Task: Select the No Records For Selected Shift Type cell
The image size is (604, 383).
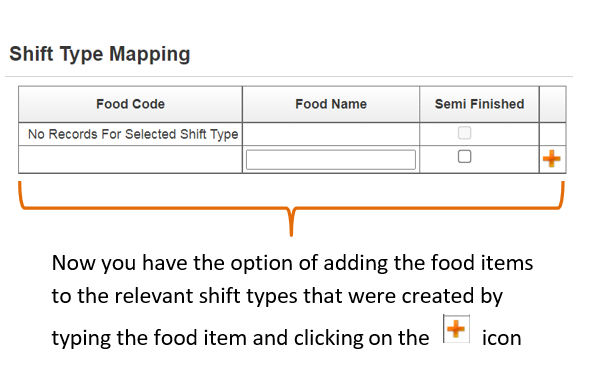Action: point(133,134)
